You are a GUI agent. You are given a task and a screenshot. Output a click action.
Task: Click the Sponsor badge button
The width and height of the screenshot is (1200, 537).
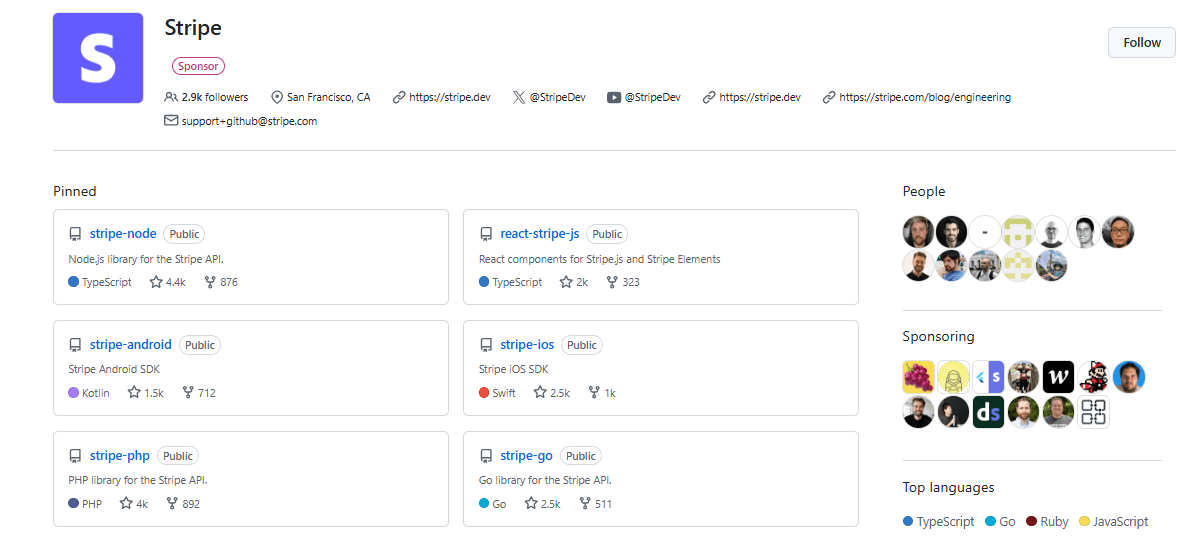pyautogui.click(x=198, y=66)
